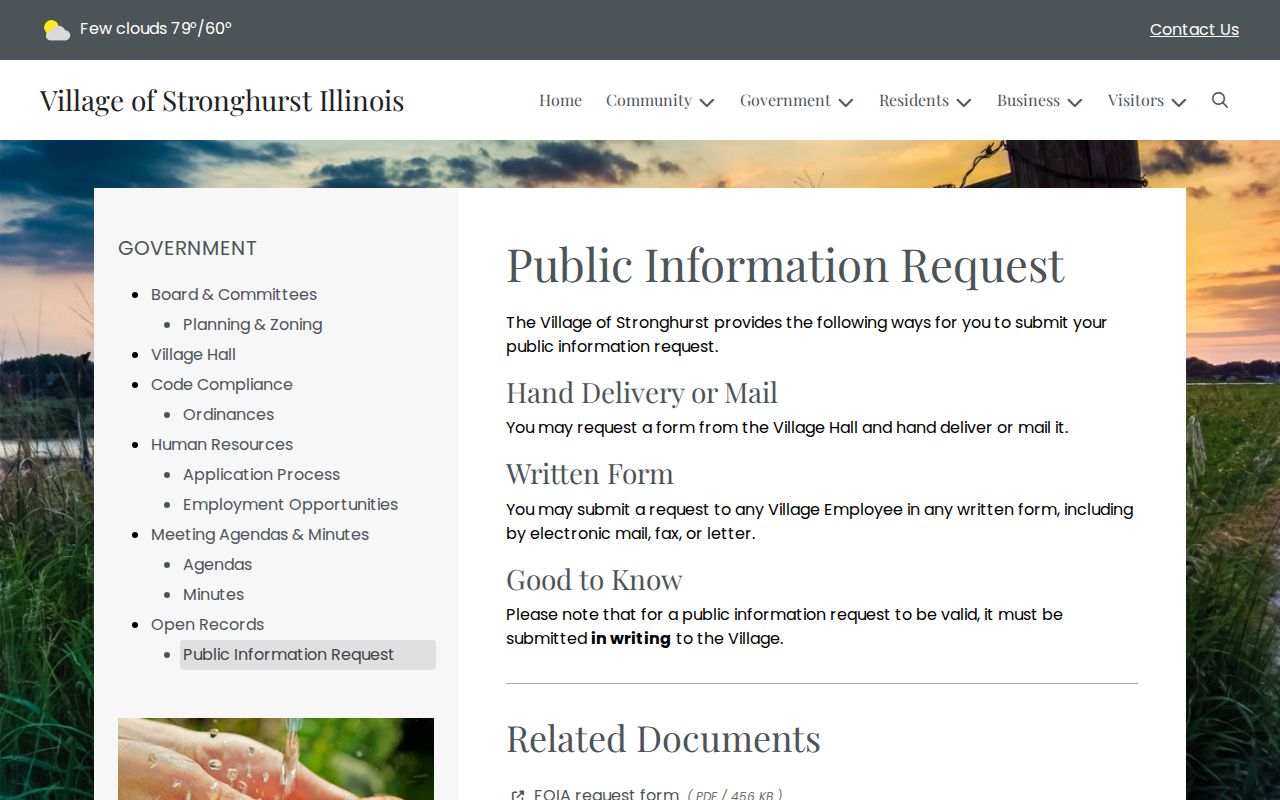This screenshot has width=1280, height=800.
Task: Expand the Visitors menu chevron
Action: click(x=1178, y=102)
